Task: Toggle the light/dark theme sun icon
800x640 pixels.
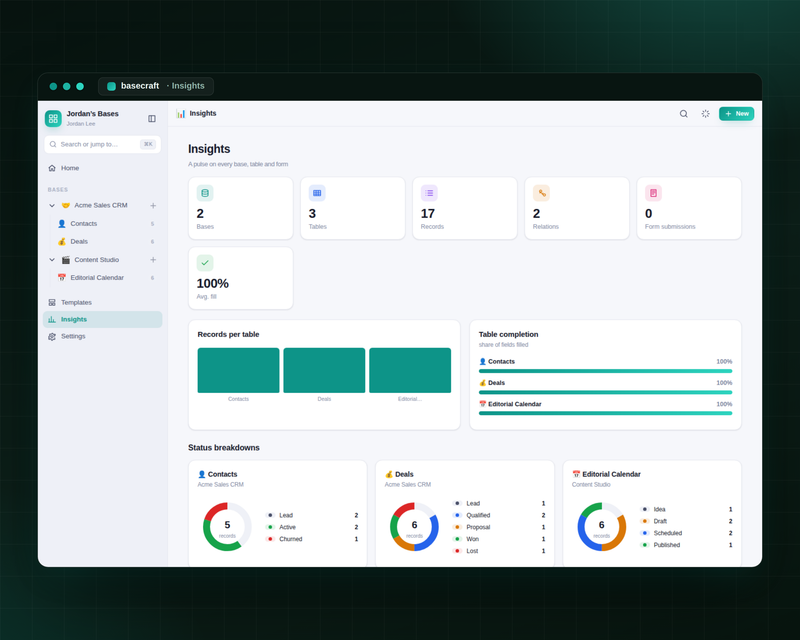Action: [705, 114]
